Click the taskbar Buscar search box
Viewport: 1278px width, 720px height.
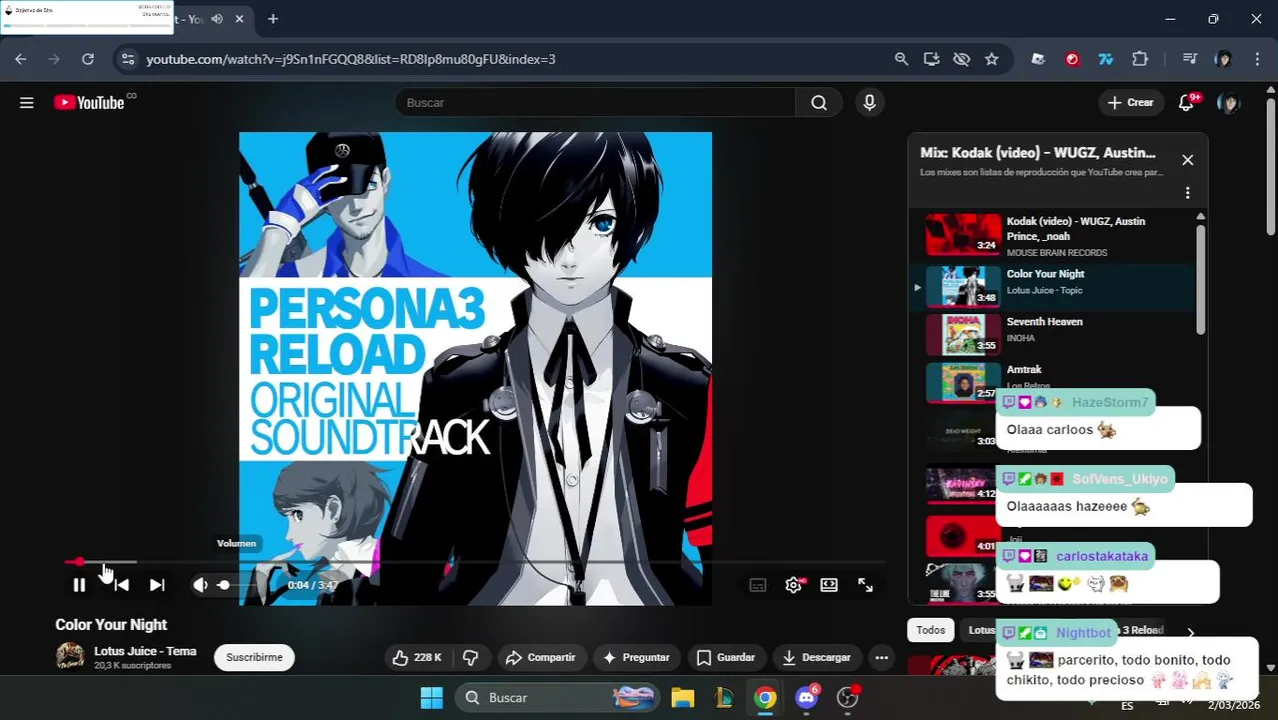[x=558, y=698]
